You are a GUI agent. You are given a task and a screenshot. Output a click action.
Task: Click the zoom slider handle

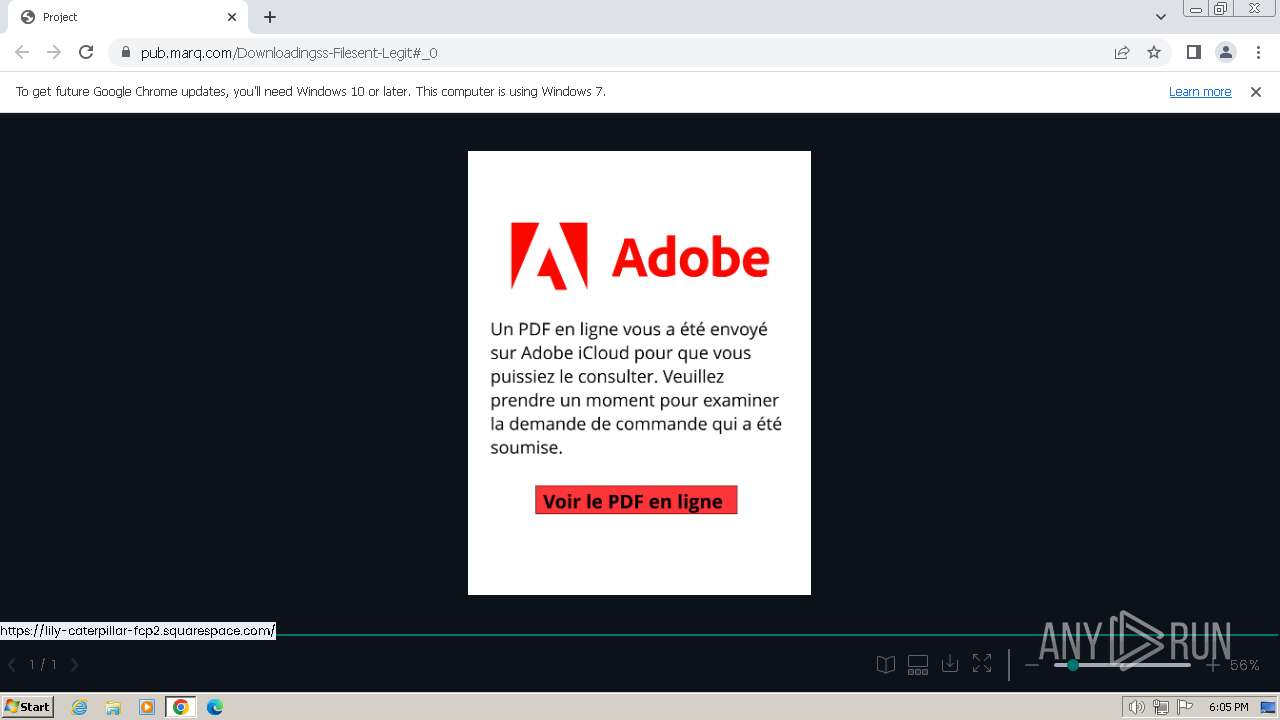pos(1073,665)
